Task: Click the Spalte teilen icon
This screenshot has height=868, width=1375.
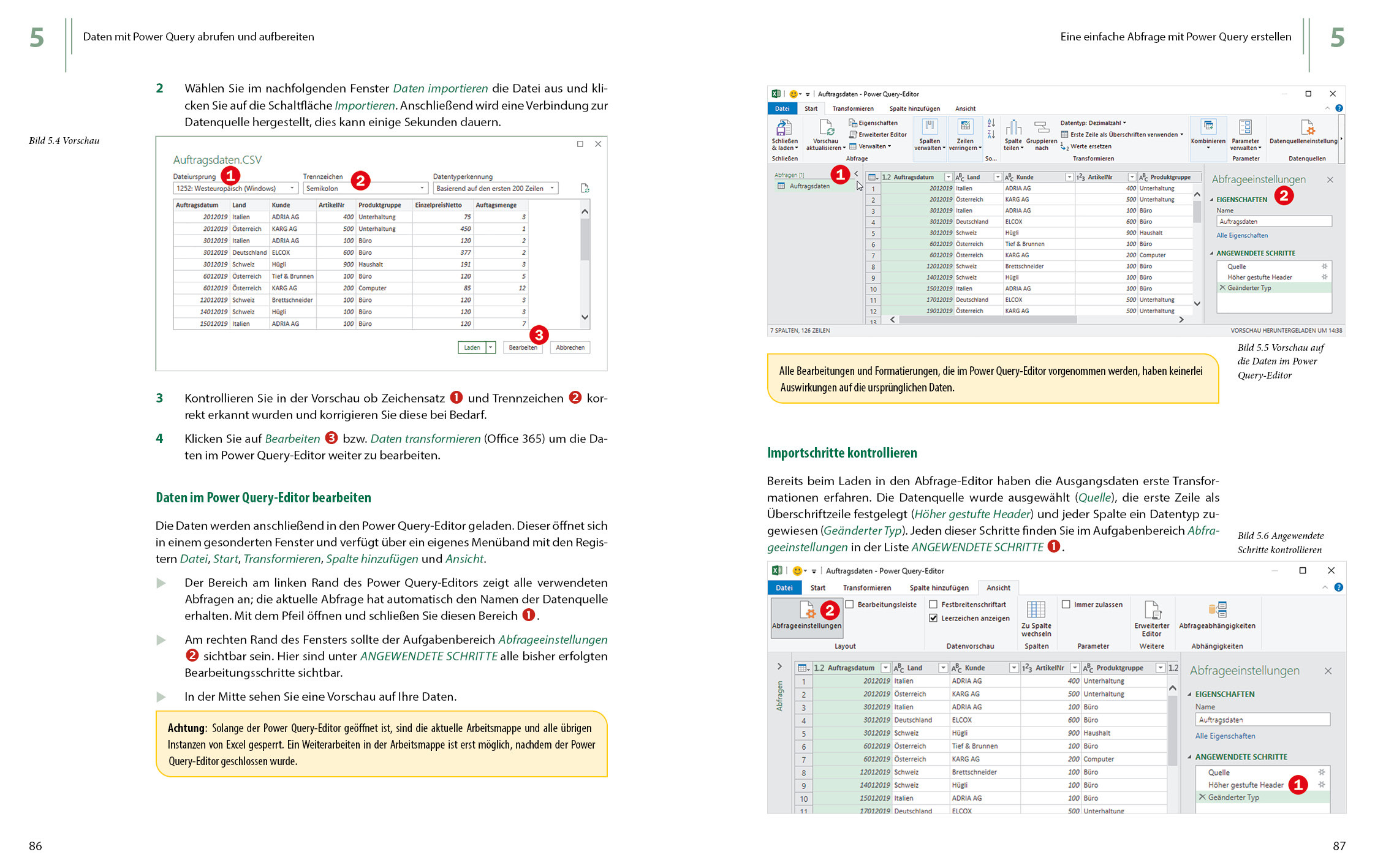Action: pos(1013,129)
